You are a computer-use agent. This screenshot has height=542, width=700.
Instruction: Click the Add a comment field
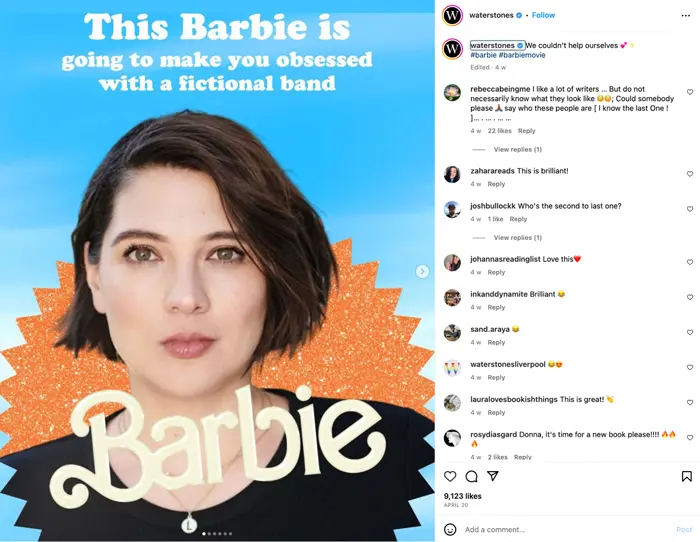click(567, 529)
